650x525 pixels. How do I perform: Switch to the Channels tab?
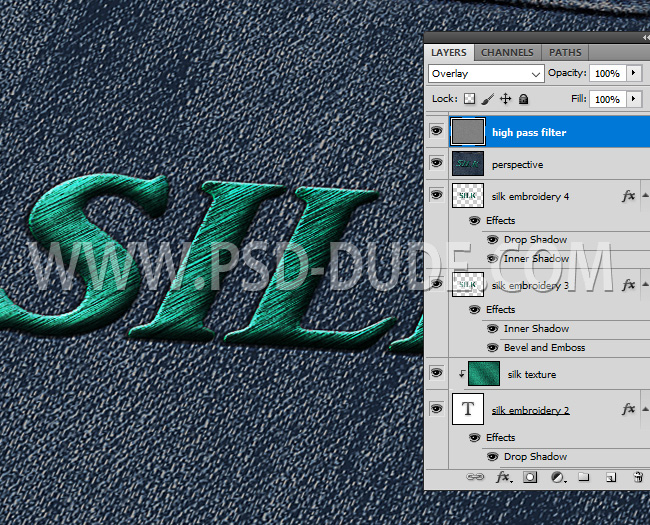click(x=507, y=52)
